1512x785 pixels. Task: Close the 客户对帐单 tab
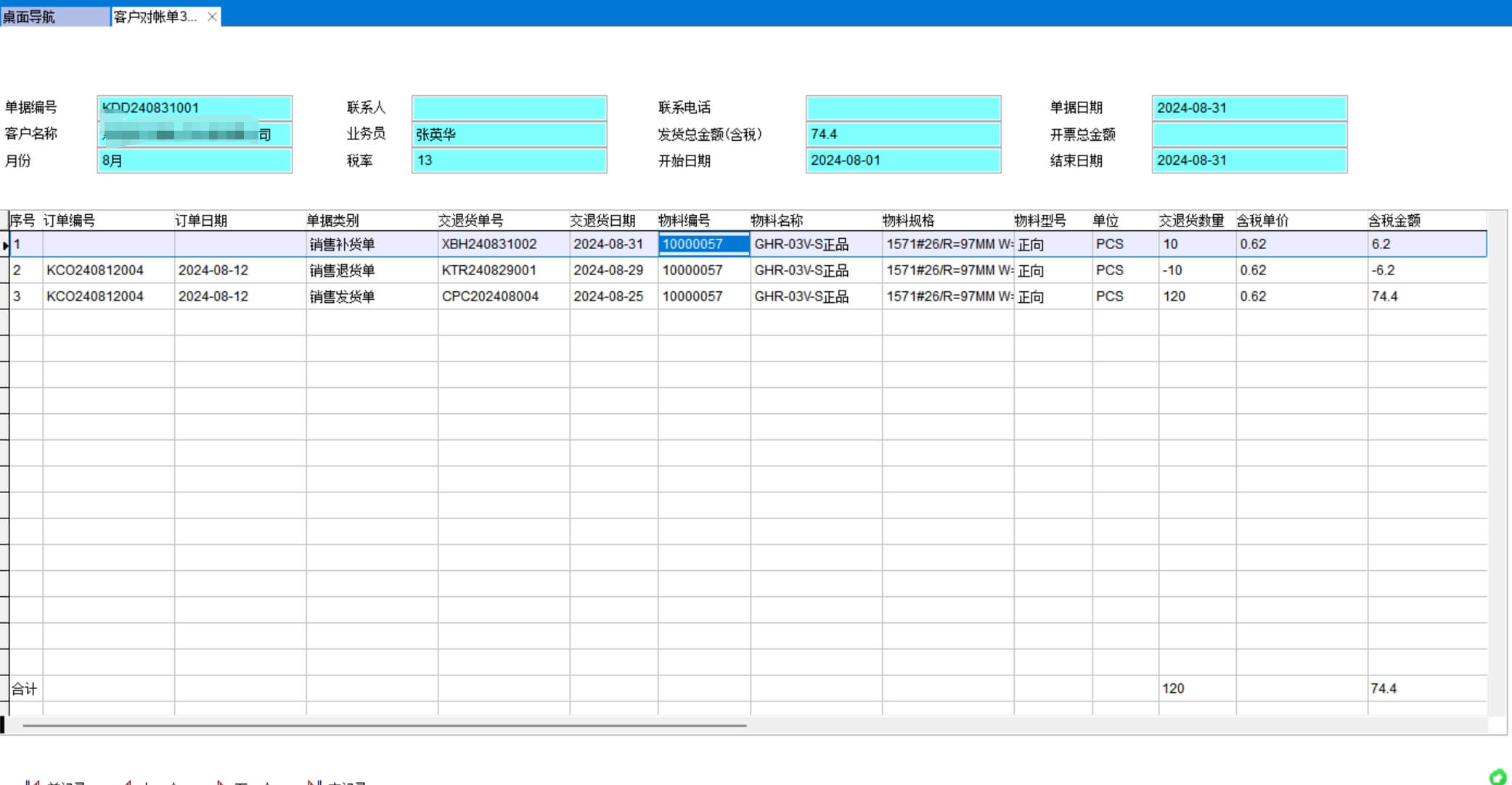tap(212, 17)
